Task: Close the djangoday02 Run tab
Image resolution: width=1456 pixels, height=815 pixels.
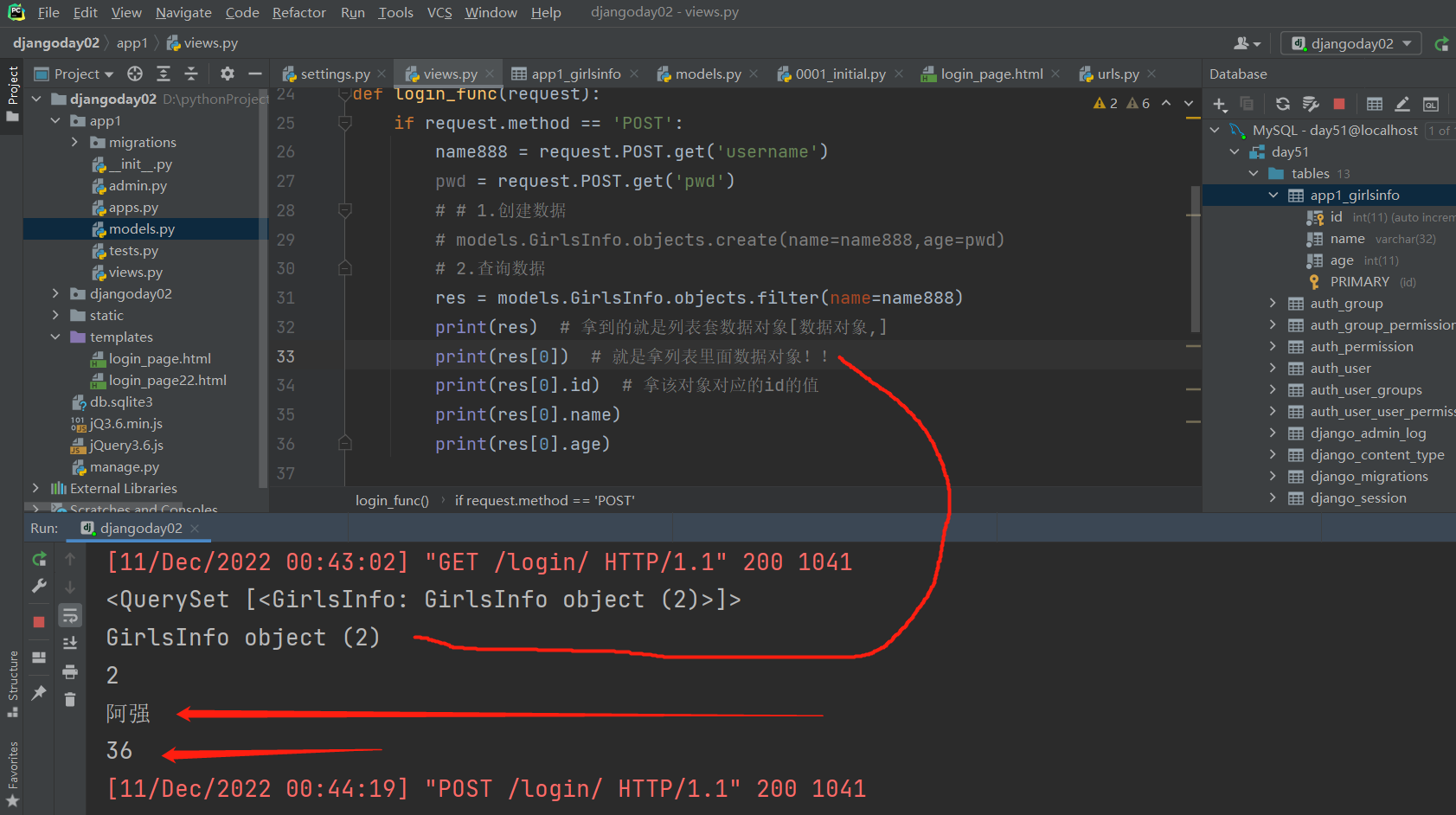Action: [194, 528]
